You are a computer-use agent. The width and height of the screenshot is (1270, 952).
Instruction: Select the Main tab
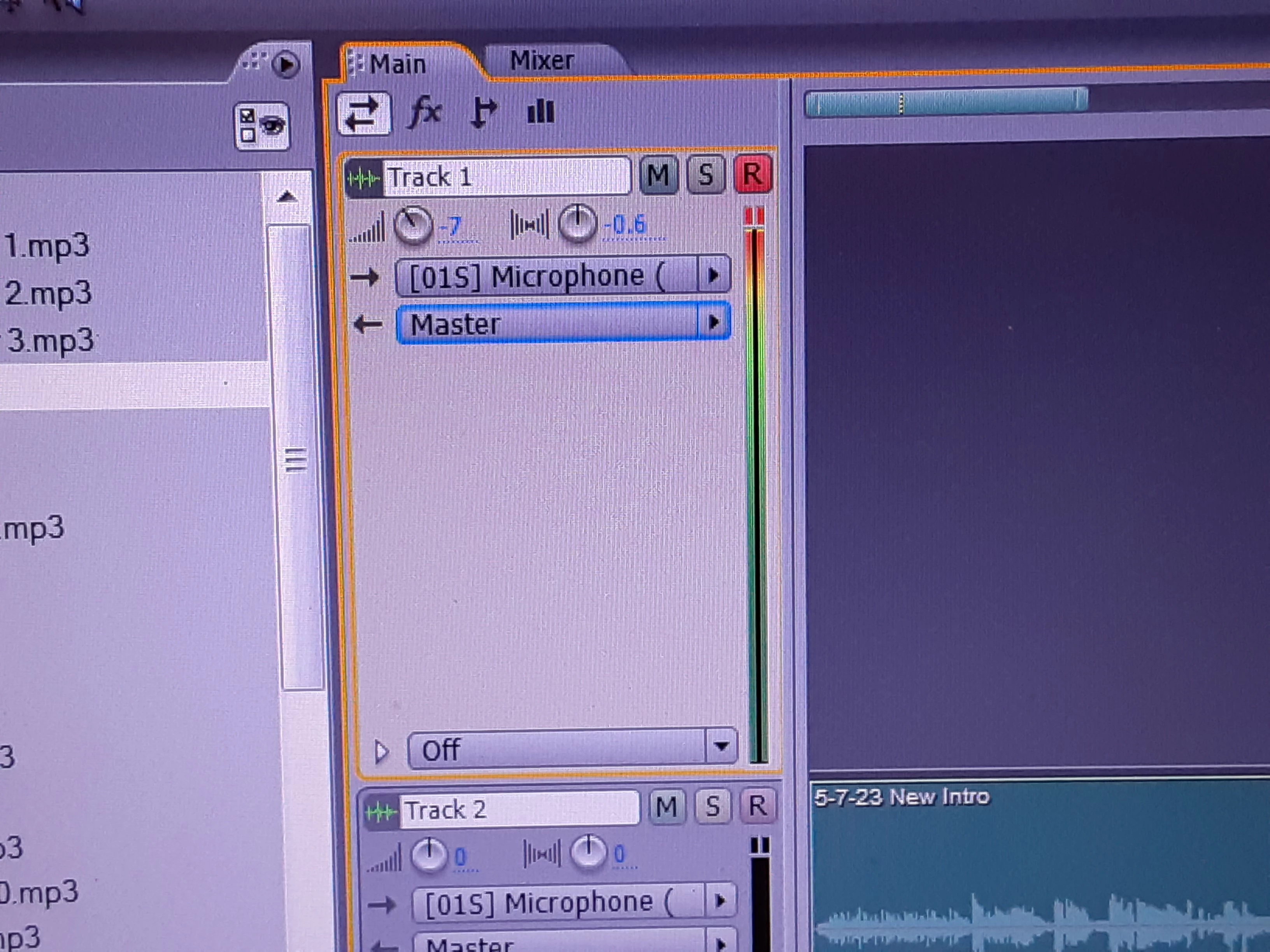pos(397,64)
